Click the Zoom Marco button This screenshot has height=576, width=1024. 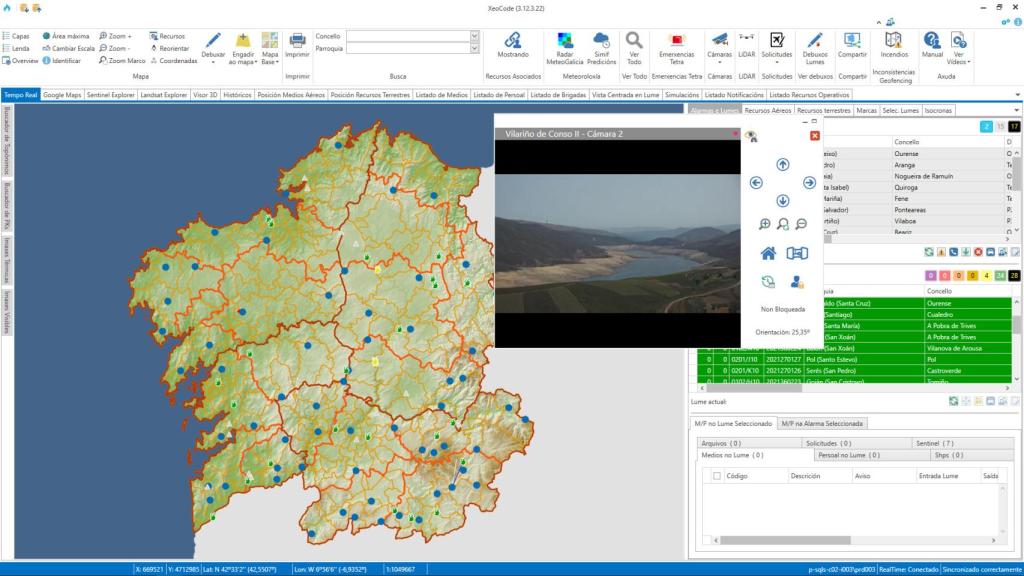click(x=122, y=60)
